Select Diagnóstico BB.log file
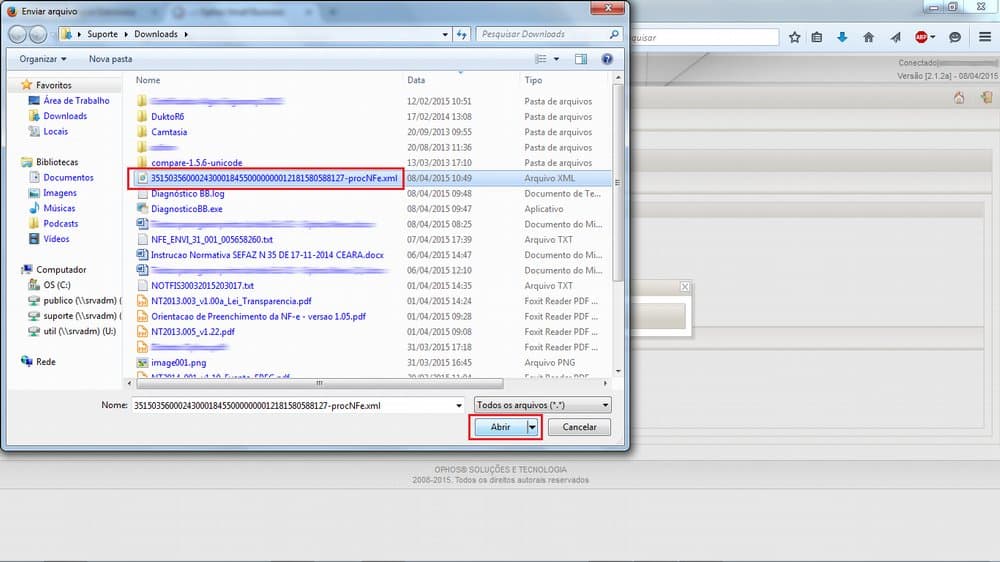The image size is (1000, 562). (x=188, y=193)
